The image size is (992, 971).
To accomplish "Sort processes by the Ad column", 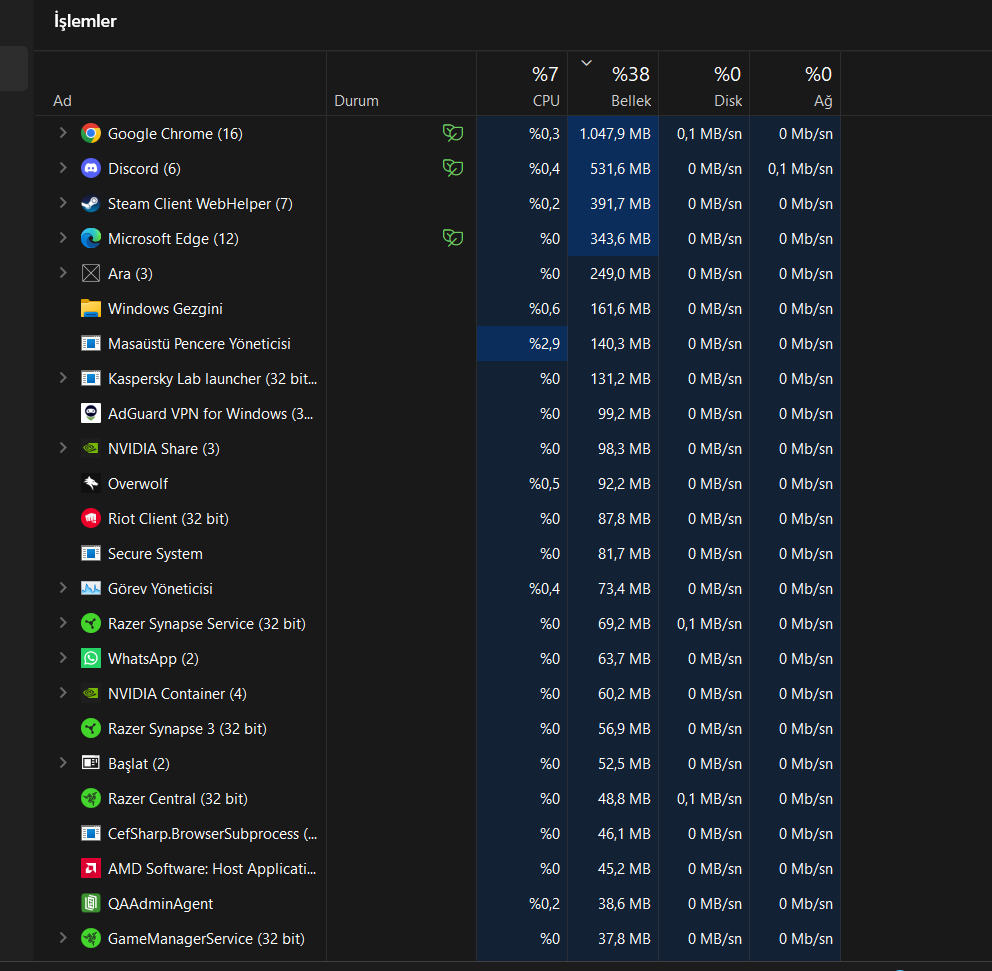I will [x=180, y=83].
